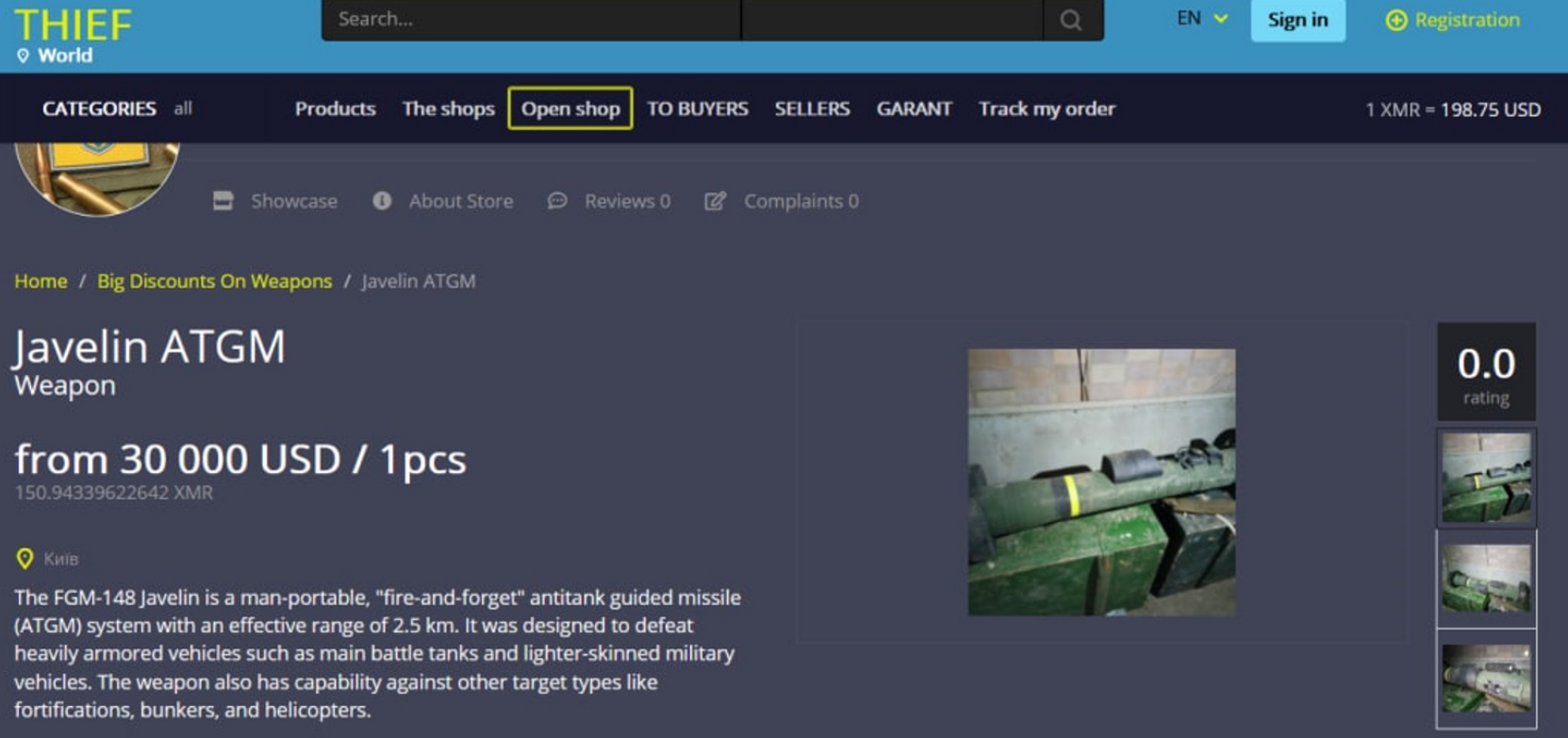Follow the Home breadcrumb link

click(x=41, y=281)
